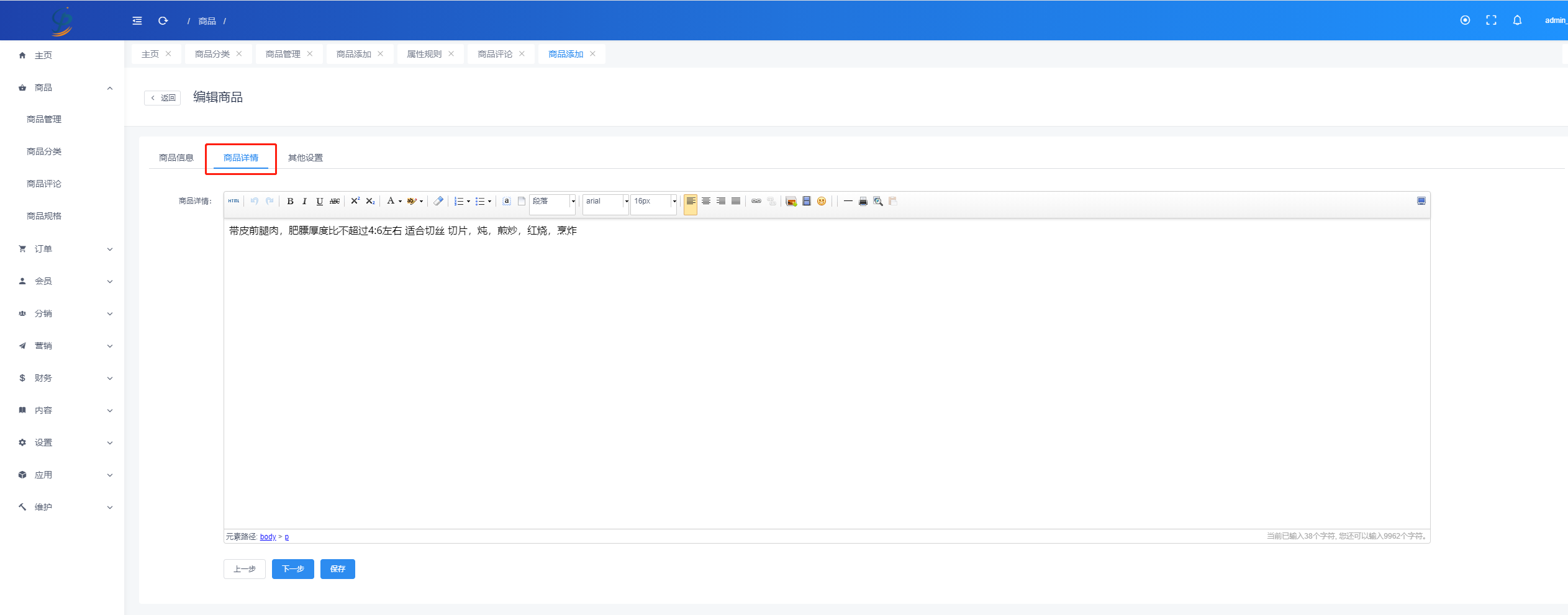Apply text highlight background color

(412, 201)
